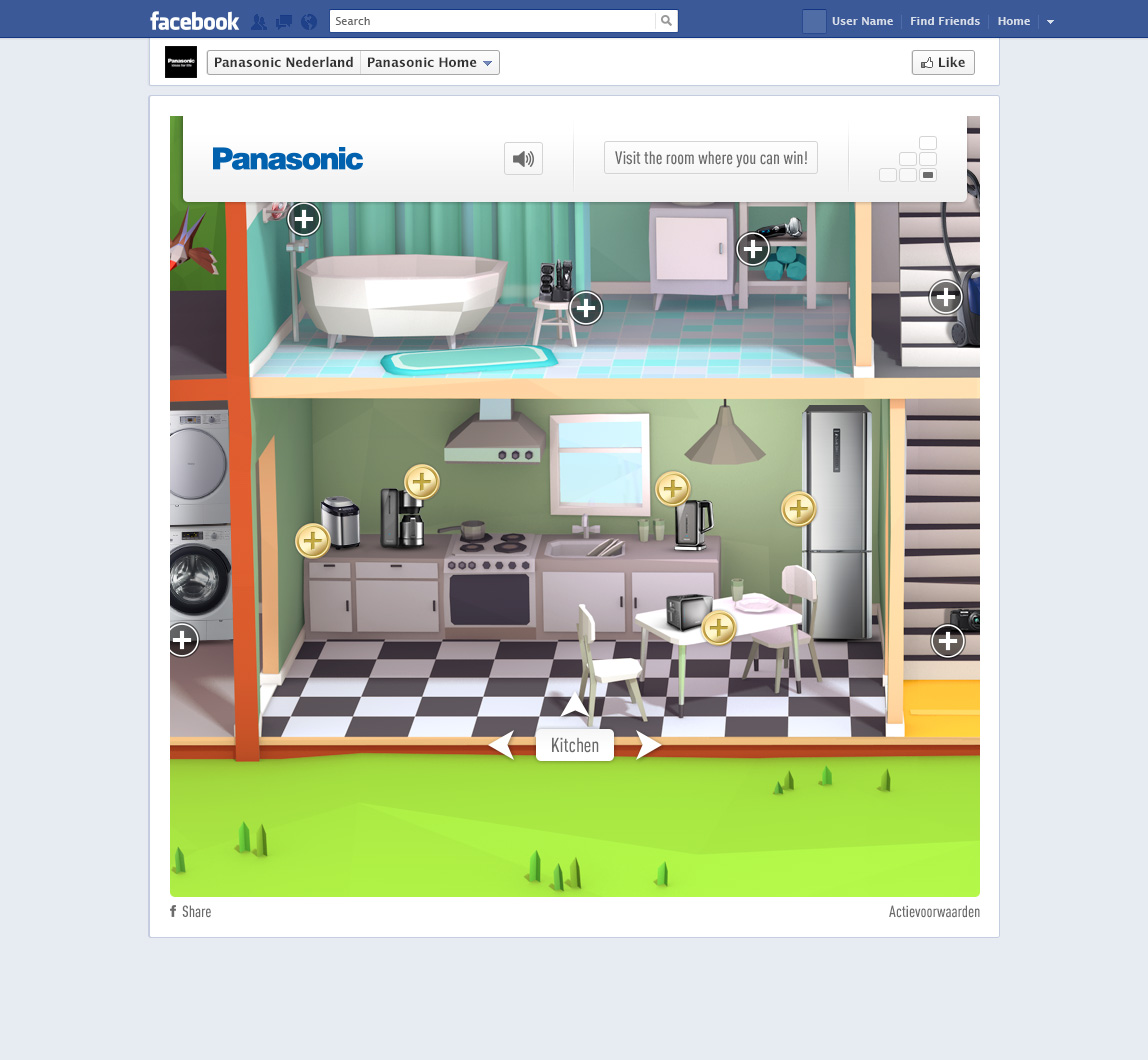Viewport: 1148px width, 1060px height.
Task: Navigate to room on the right arrow
Action: click(648, 745)
